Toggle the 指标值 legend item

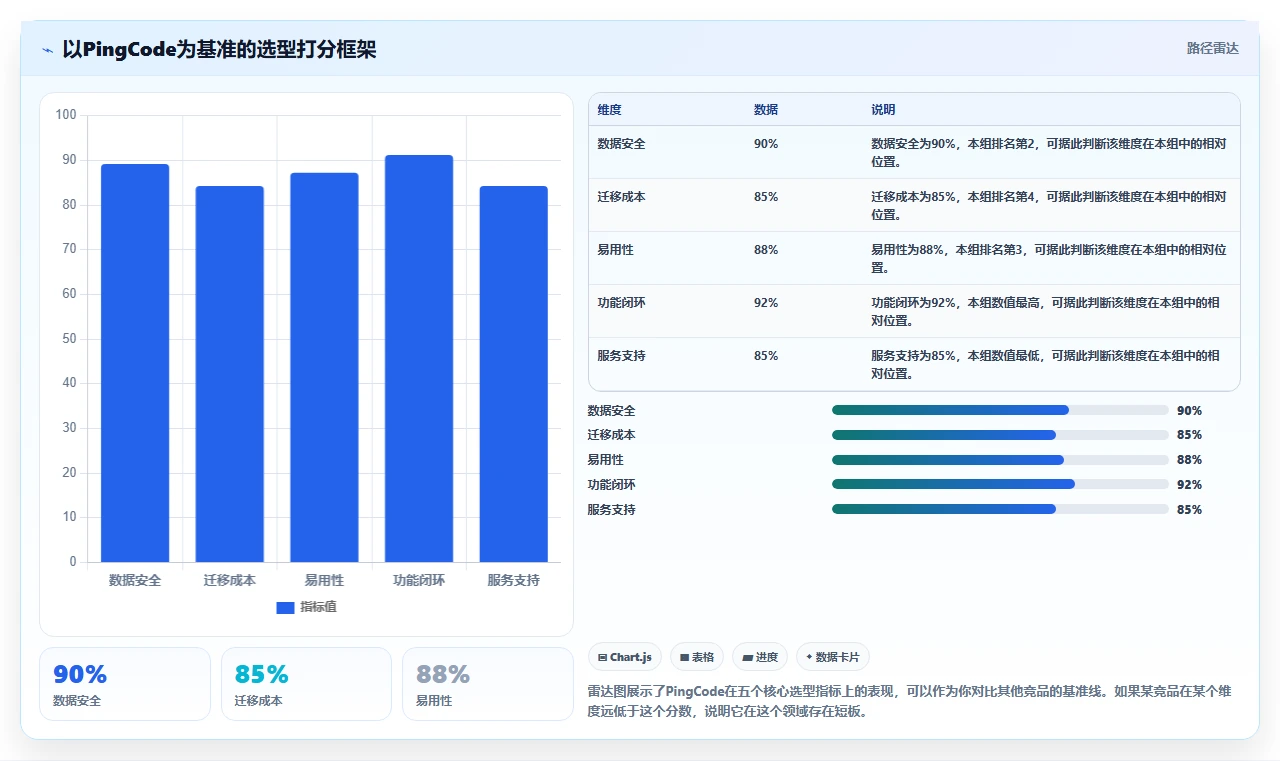coord(307,607)
